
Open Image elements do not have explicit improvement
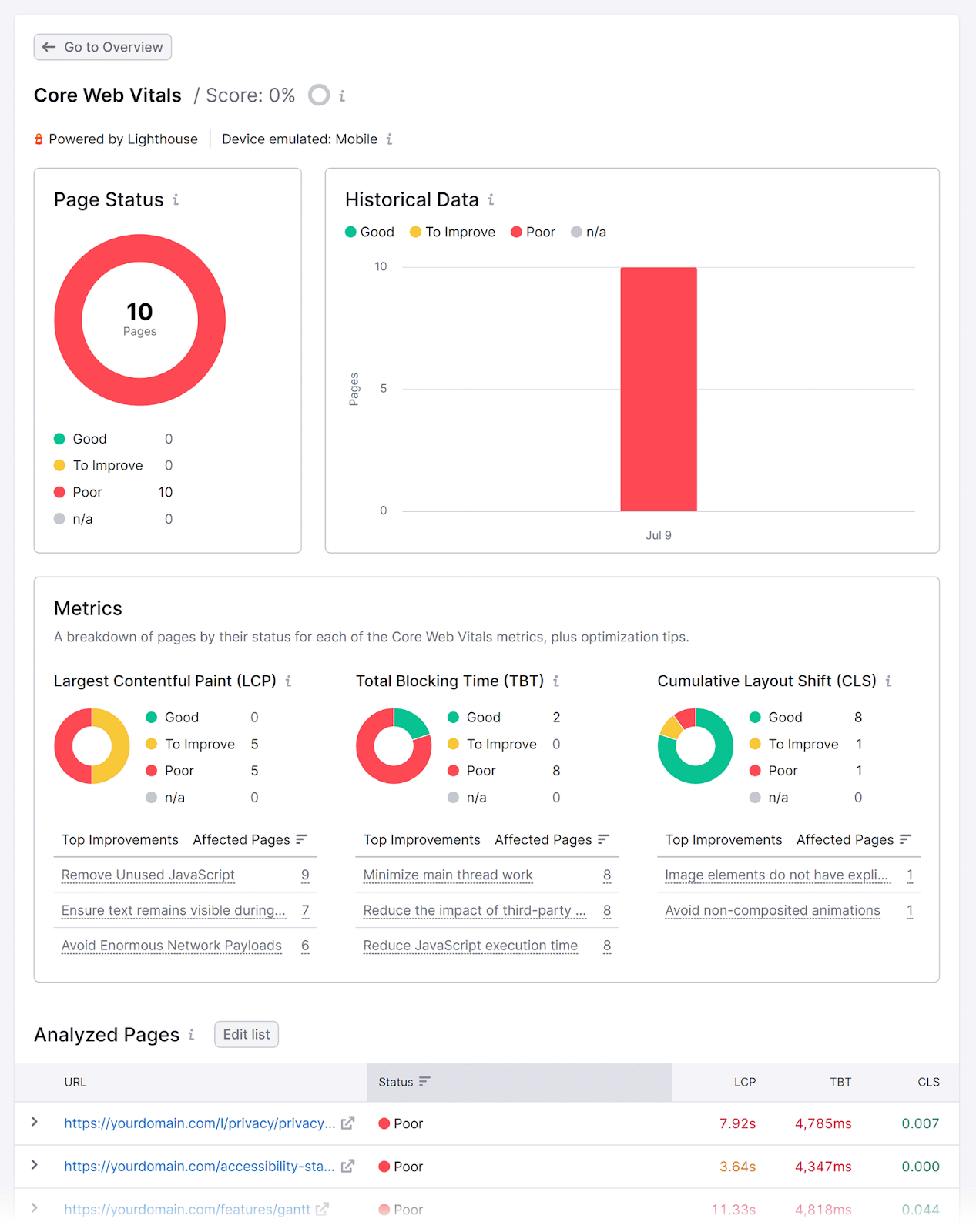click(776, 875)
